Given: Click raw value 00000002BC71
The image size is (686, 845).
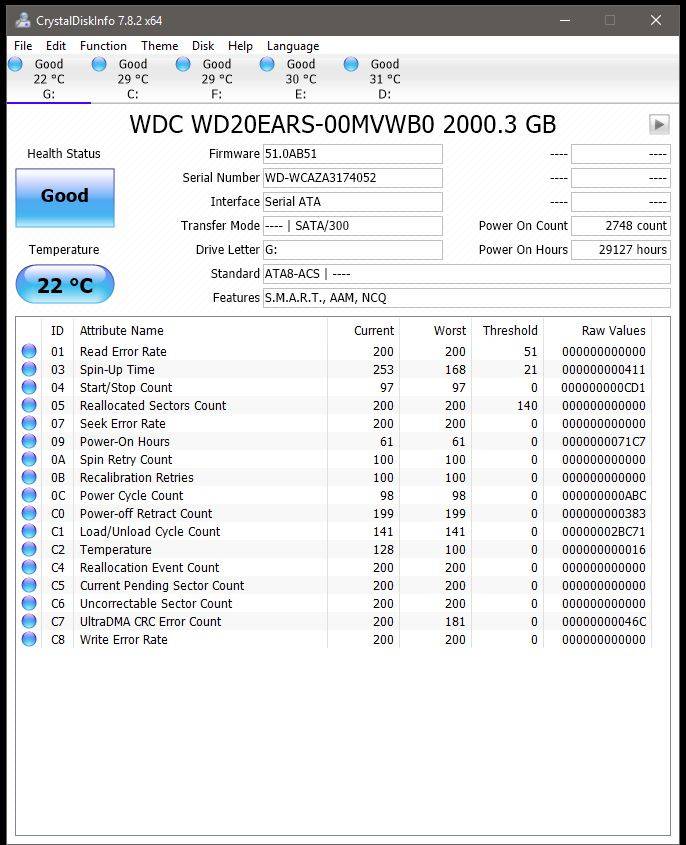Looking at the screenshot, I should pyautogui.click(x=604, y=531).
